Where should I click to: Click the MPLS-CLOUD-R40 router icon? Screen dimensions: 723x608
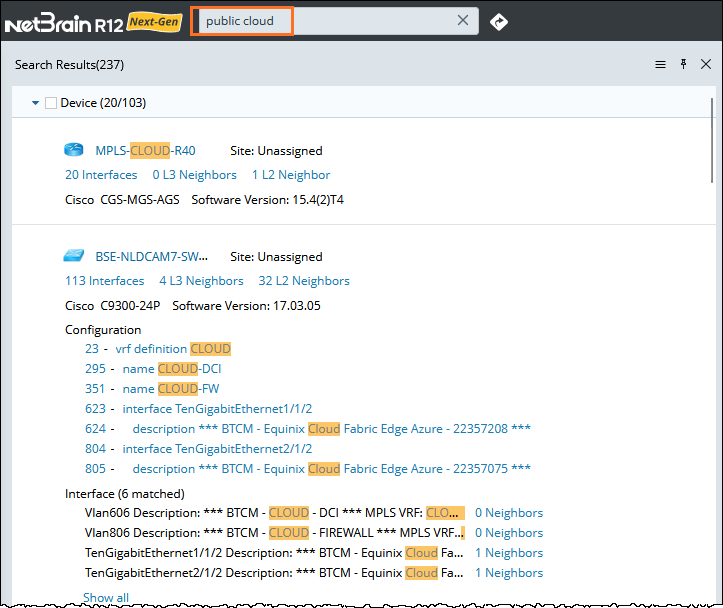73,150
